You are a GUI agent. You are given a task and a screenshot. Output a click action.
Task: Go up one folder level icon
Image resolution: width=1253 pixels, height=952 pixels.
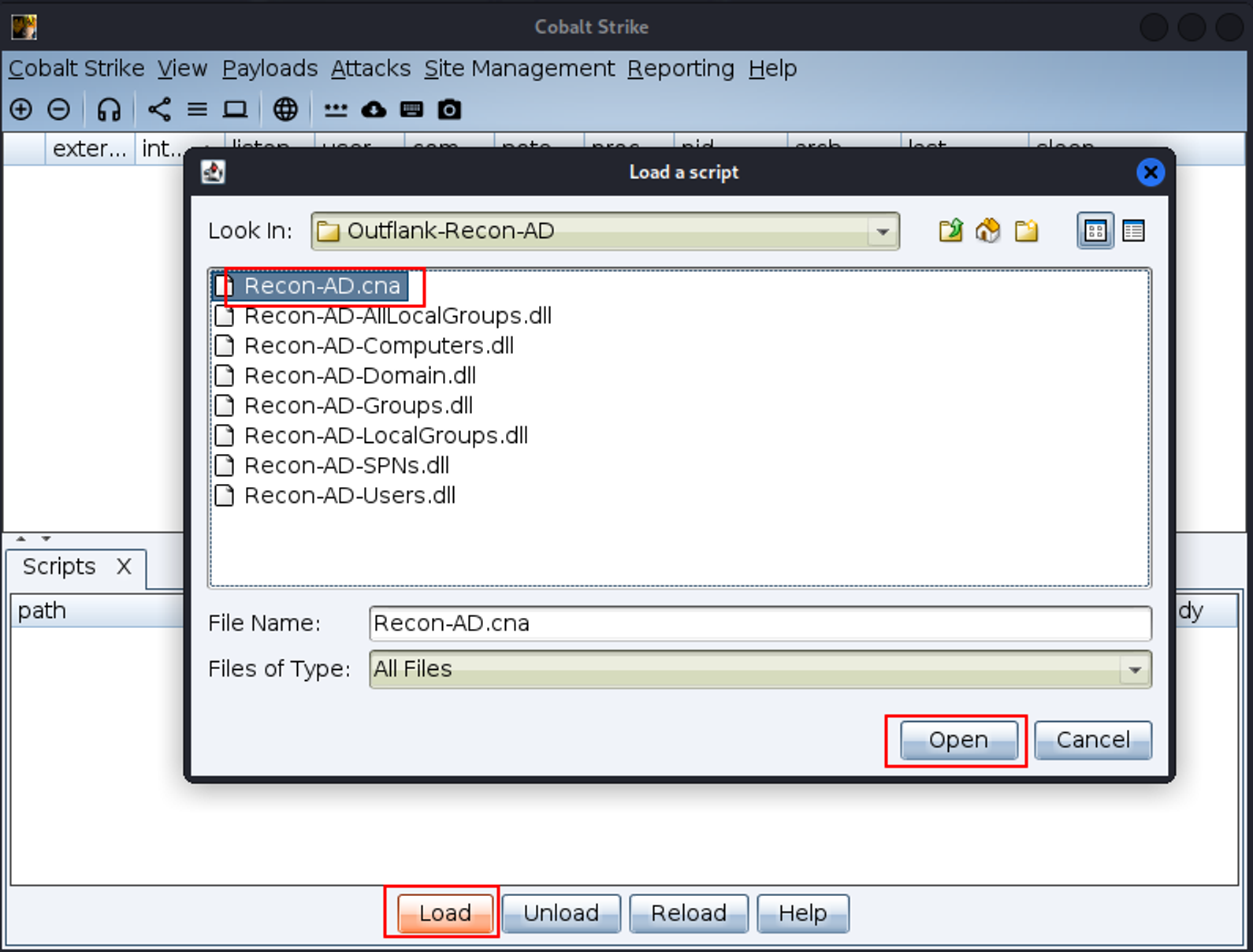(951, 231)
